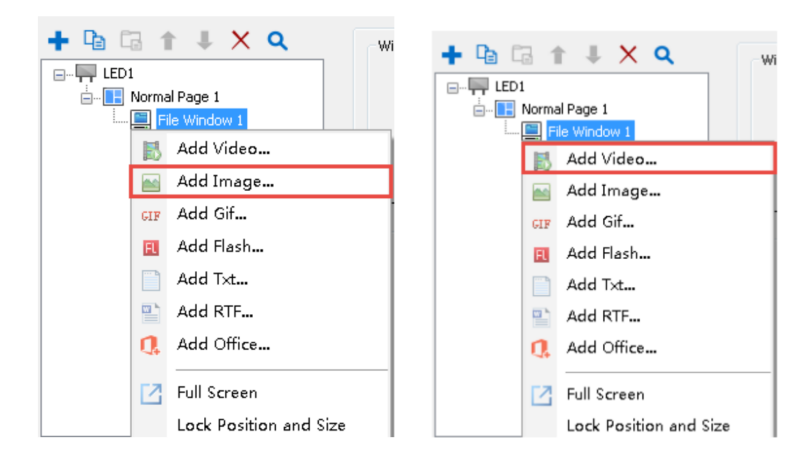Collapse the LED1 node in right tree
The image size is (800, 450).
[452, 88]
